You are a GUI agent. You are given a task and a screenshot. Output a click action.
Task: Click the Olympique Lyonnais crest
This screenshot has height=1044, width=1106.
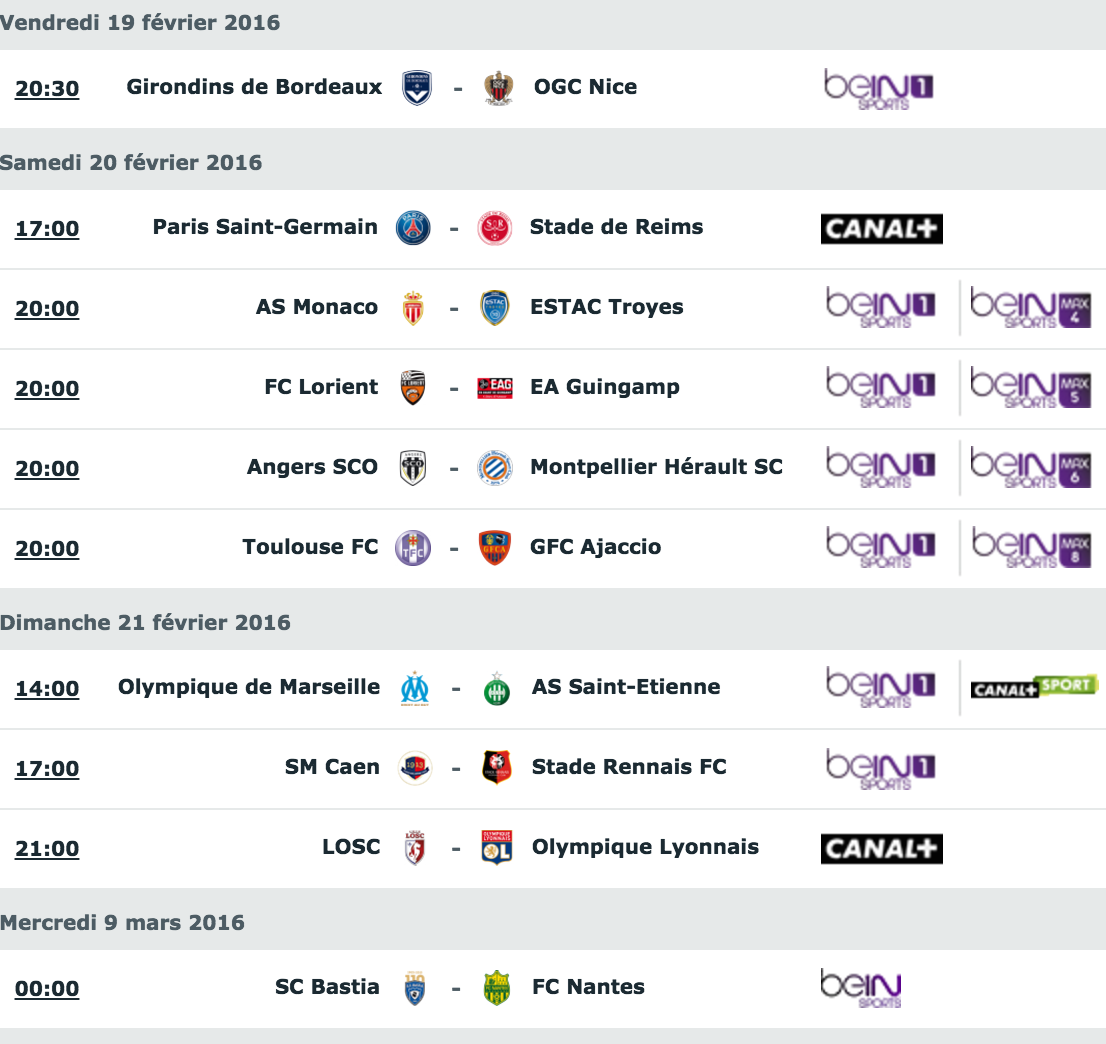(x=497, y=848)
